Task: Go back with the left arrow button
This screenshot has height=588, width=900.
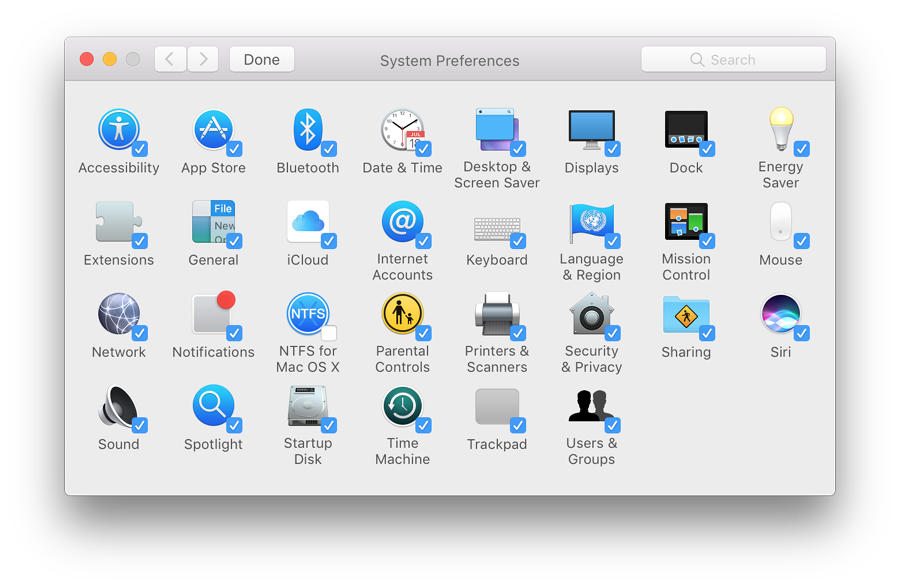Action: coord(170,59)
